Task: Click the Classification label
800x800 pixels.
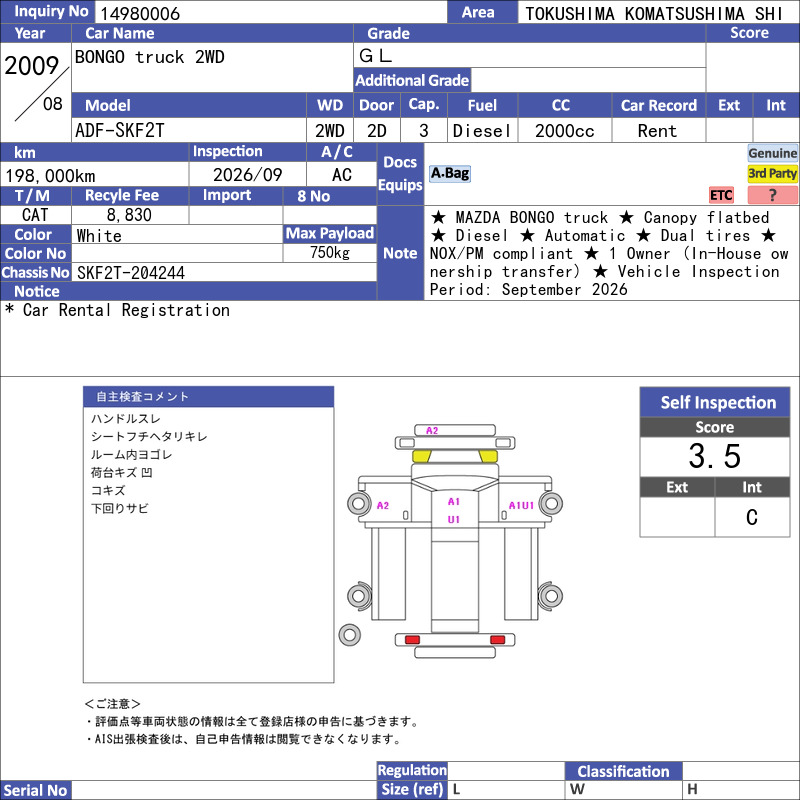Action: (623, 771)
